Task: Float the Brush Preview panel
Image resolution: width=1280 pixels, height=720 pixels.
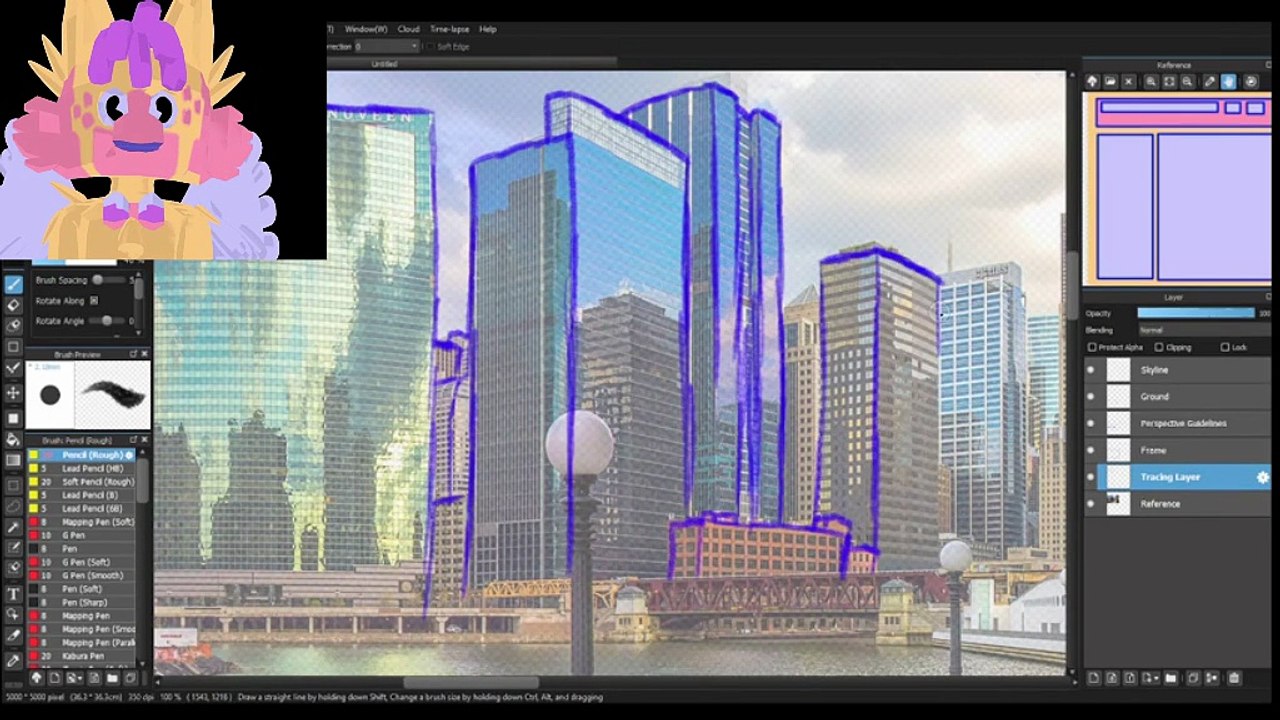Action: pos(133,354)
